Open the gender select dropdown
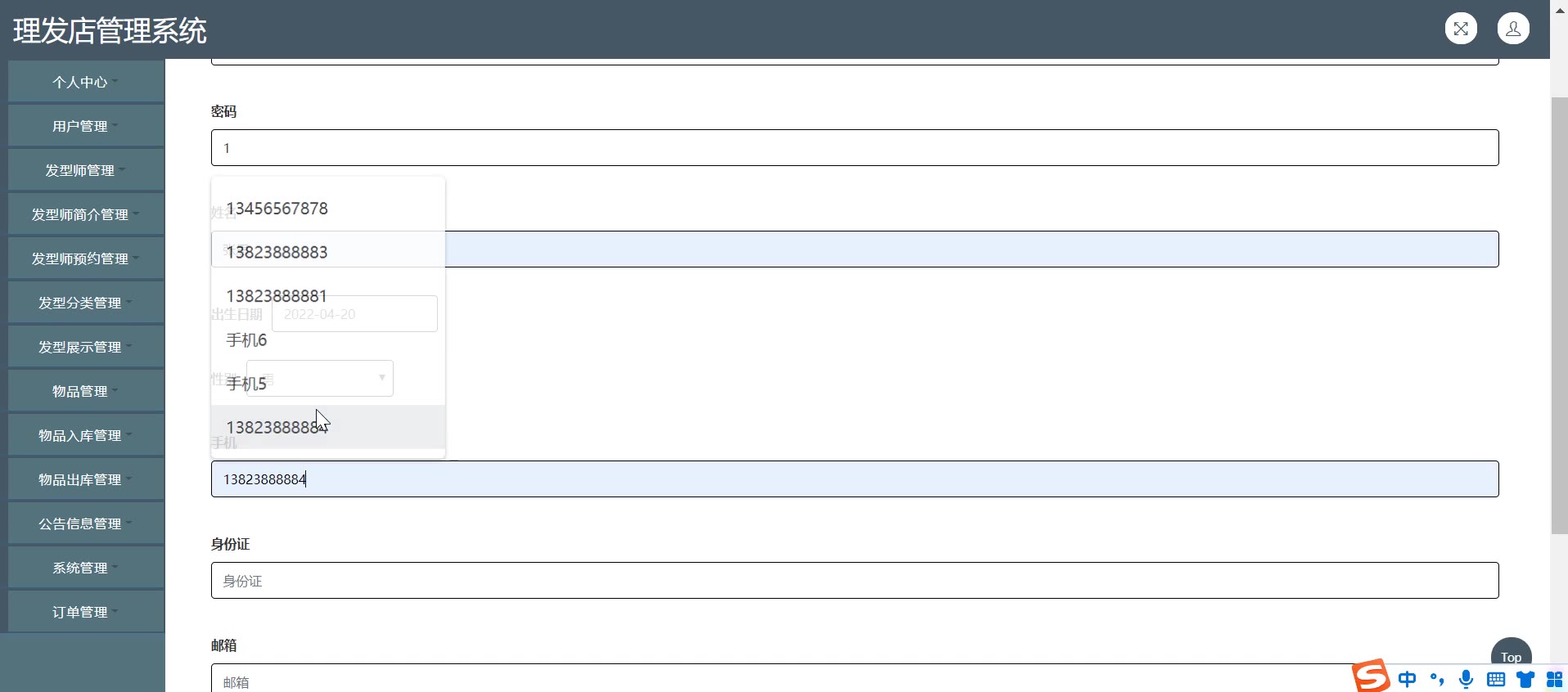This screenshot has width=1568, height=692. tap(381, 378)
